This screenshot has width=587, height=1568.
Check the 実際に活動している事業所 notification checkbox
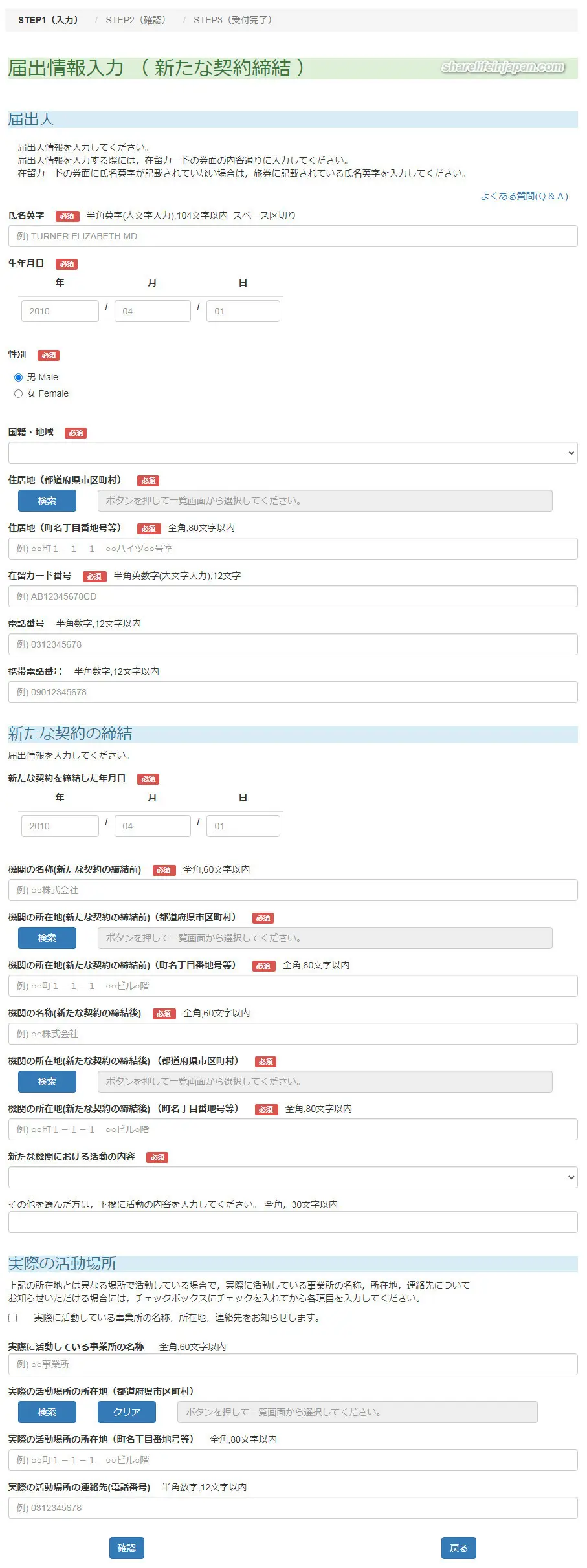click(13, 1318)
